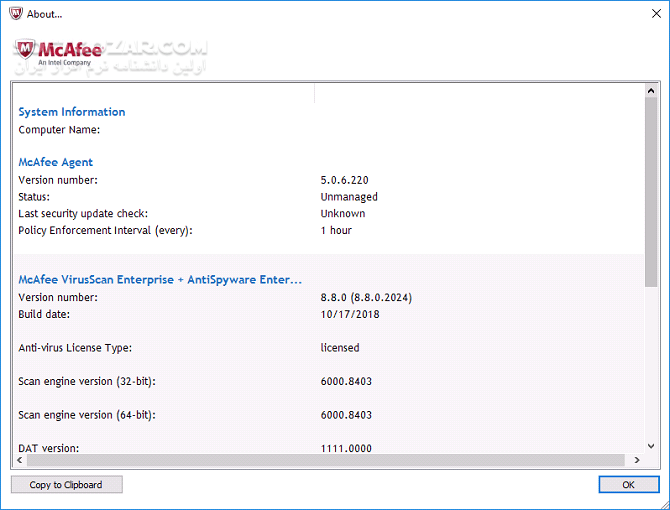
Task: Click Last security update check label
Action: [x=83, y=214]
